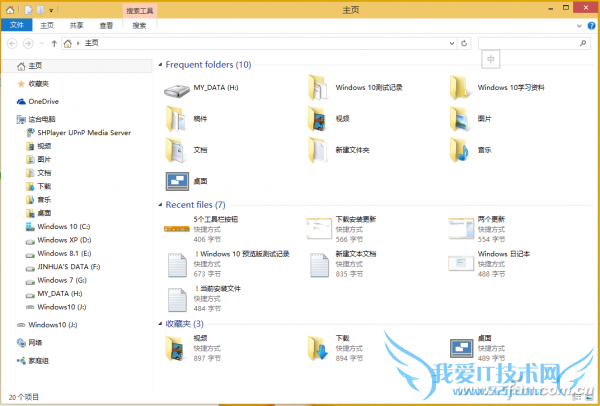The height and width of the screenshot is (406, 600).
Task: Go up one level with the Up arrow
Action: 54,43
